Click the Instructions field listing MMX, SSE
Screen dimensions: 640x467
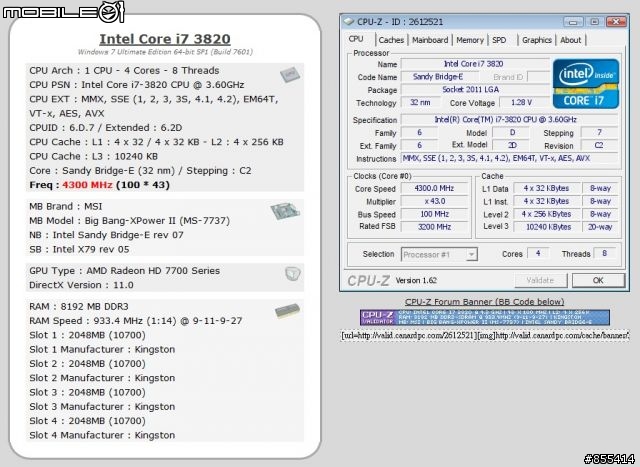pyautogui.click(x=509, y=158)
